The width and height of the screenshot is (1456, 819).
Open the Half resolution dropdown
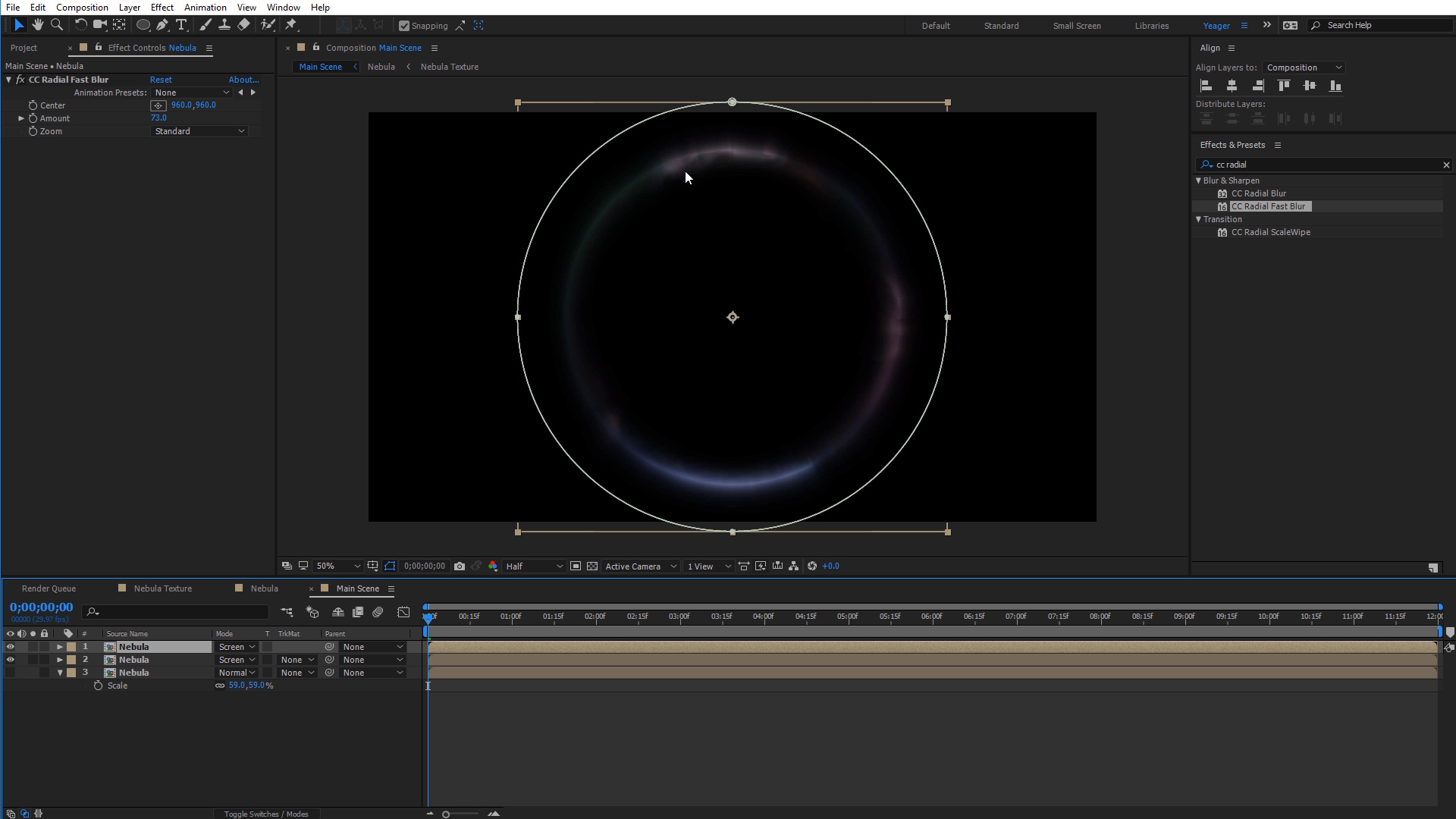point(534,566)
